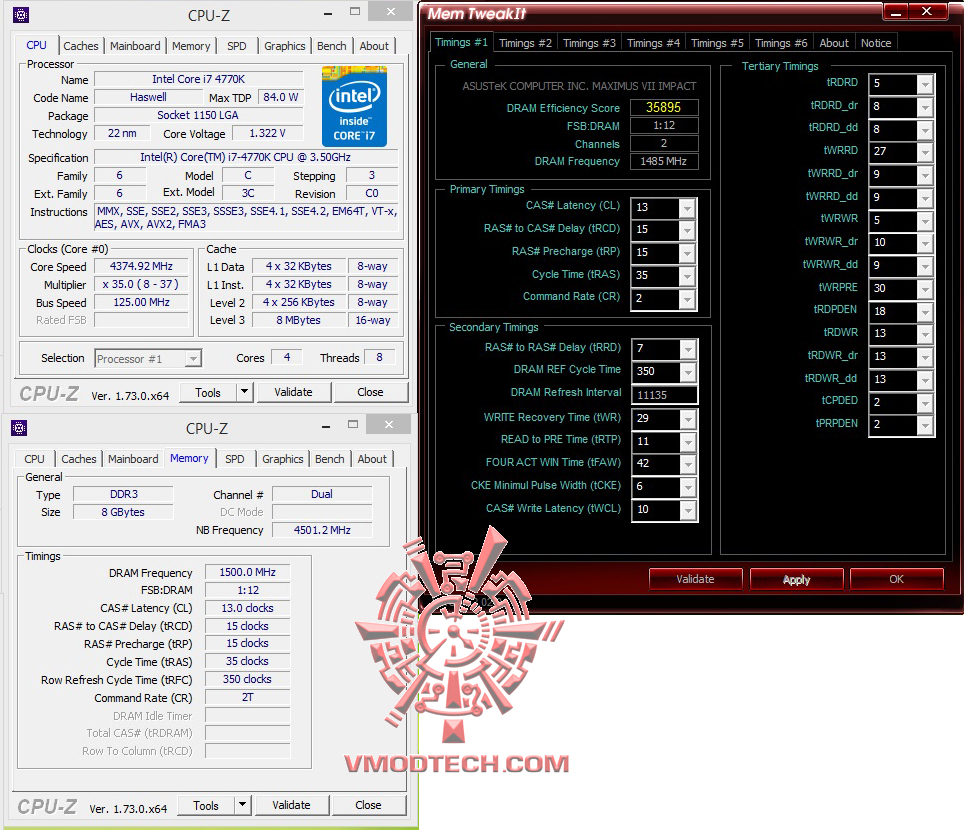Expand the tWRRD dropdown showing 27

tap(925, 152)
